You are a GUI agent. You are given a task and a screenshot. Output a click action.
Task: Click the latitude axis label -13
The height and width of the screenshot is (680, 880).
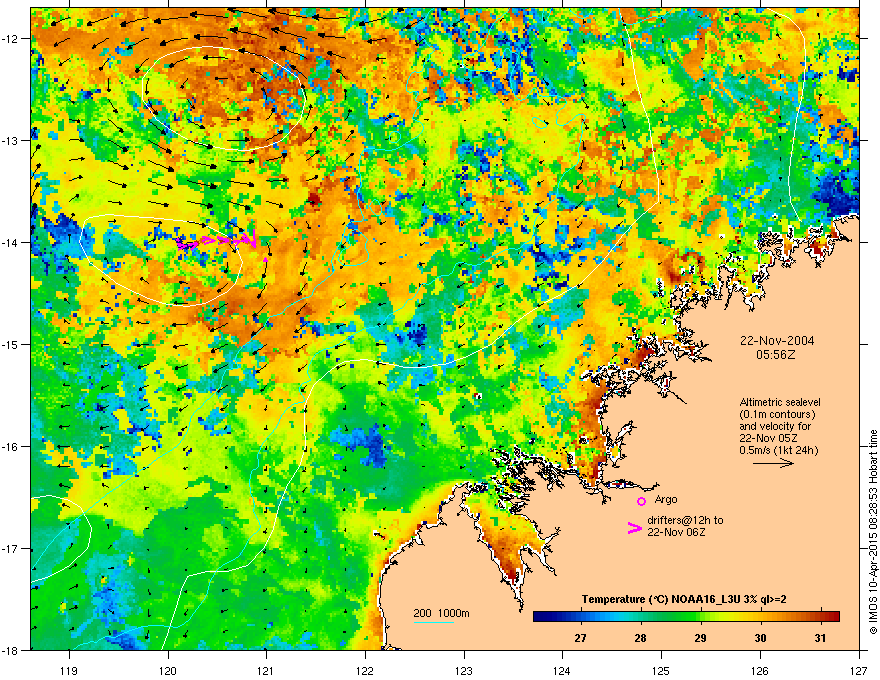coord(10,140)
